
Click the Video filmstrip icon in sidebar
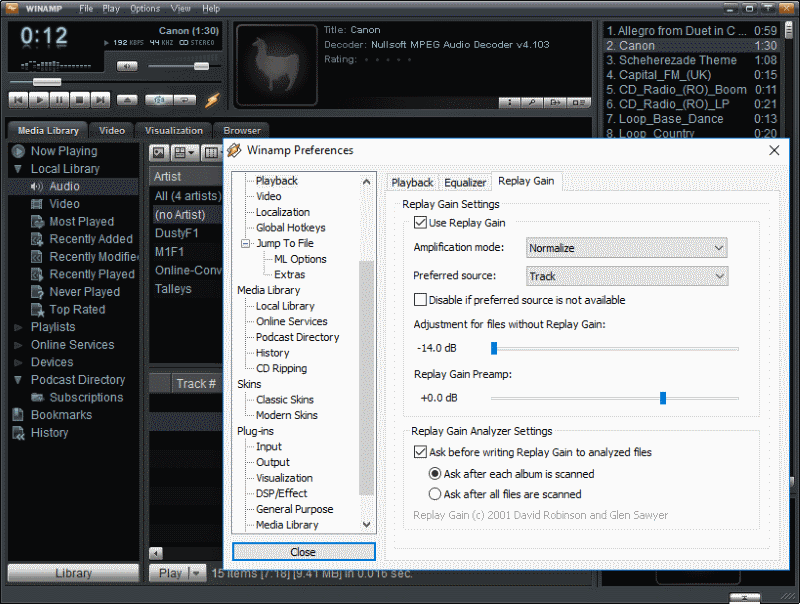(x=37, y=205)
